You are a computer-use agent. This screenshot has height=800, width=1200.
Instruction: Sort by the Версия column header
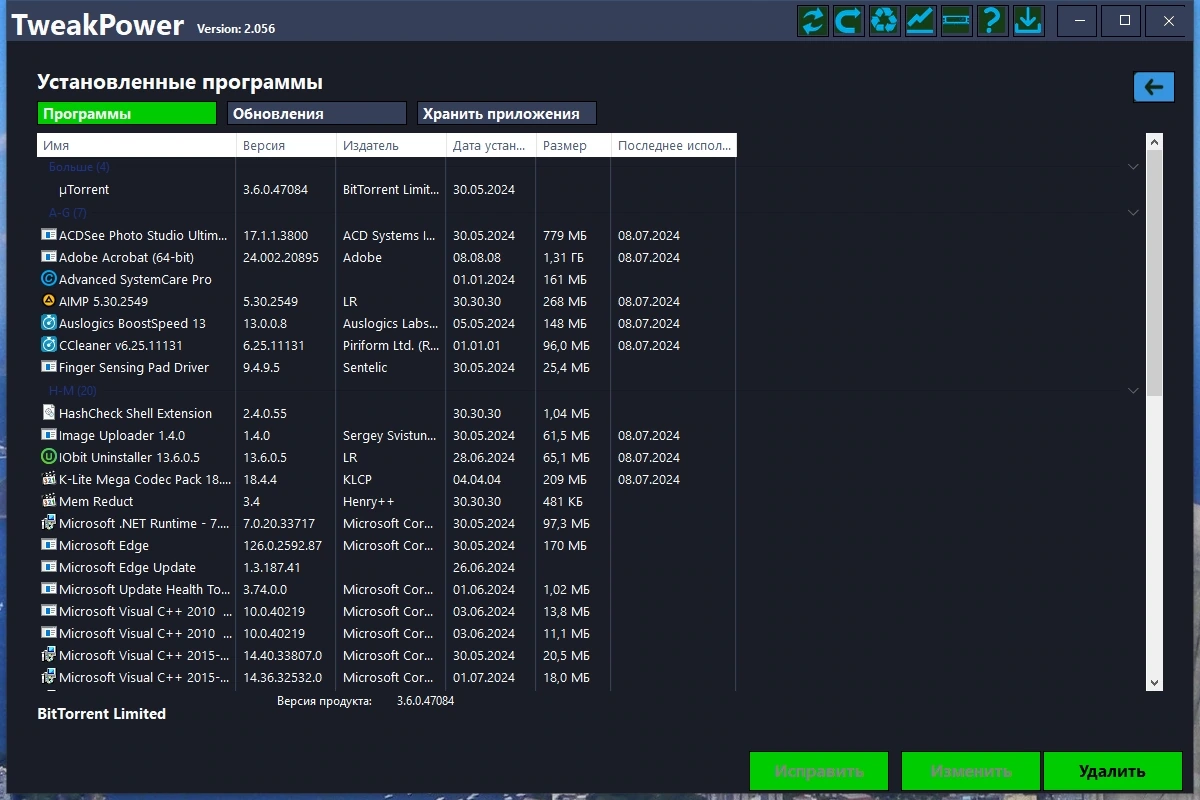[x=287, y=145]
